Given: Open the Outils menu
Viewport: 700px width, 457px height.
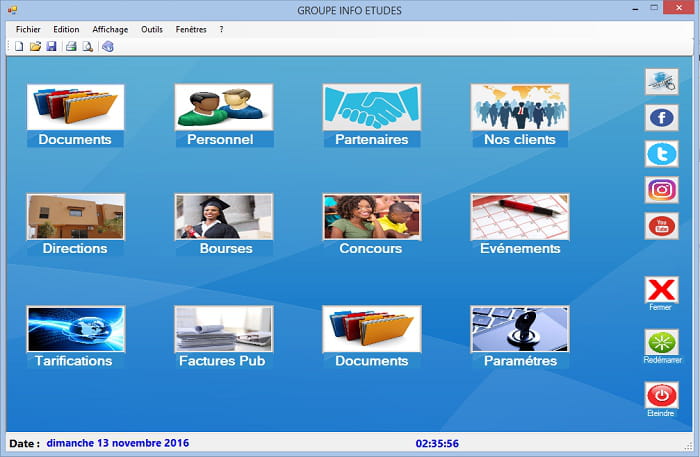Looking at the screenshot, I should coord(152,29).
